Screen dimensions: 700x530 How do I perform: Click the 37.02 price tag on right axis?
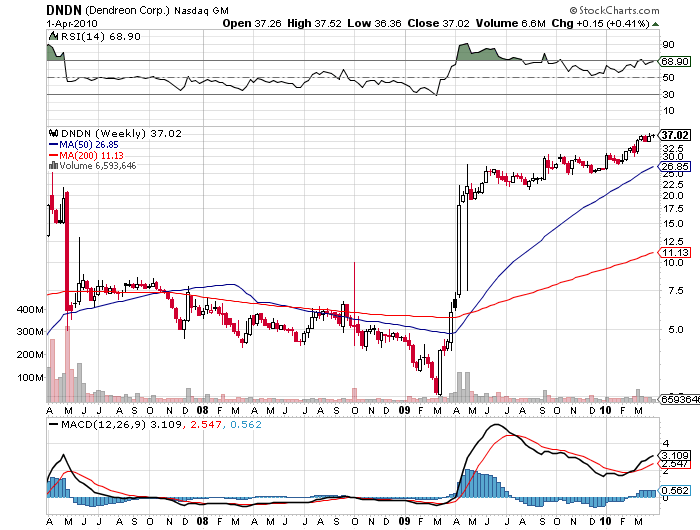[x=675, y=134]
